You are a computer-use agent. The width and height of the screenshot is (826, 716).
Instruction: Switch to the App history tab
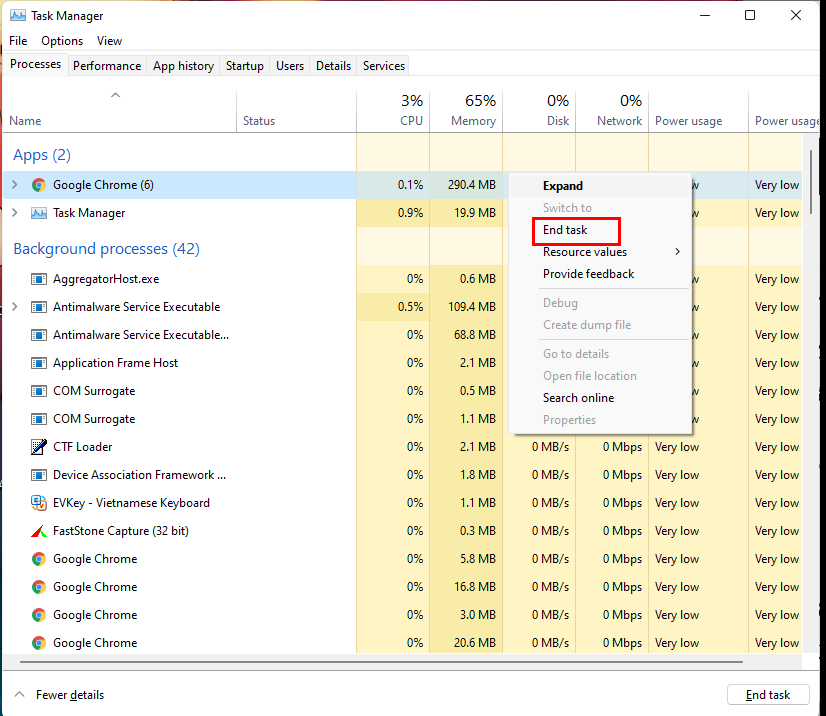[x=183, y=66]
